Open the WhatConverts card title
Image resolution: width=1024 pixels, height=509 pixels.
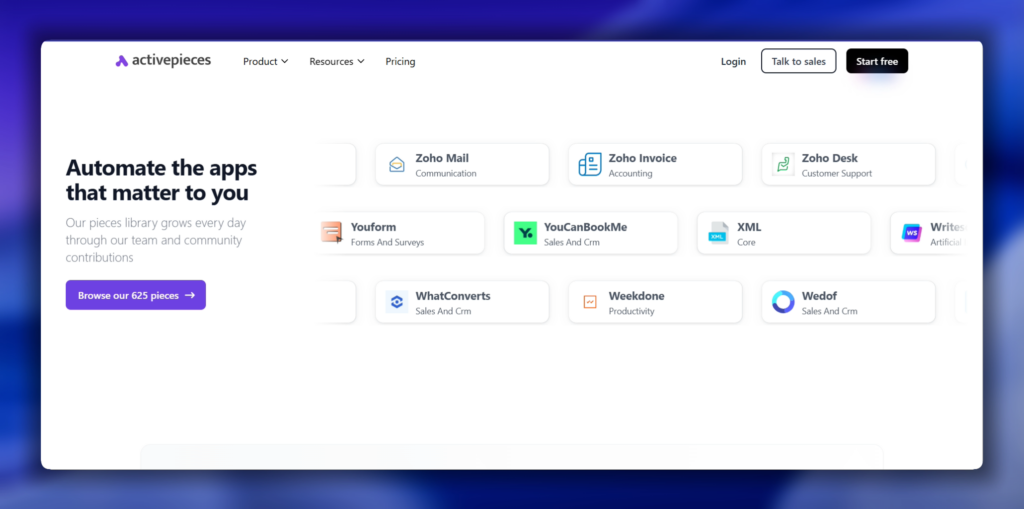[453, 296]
